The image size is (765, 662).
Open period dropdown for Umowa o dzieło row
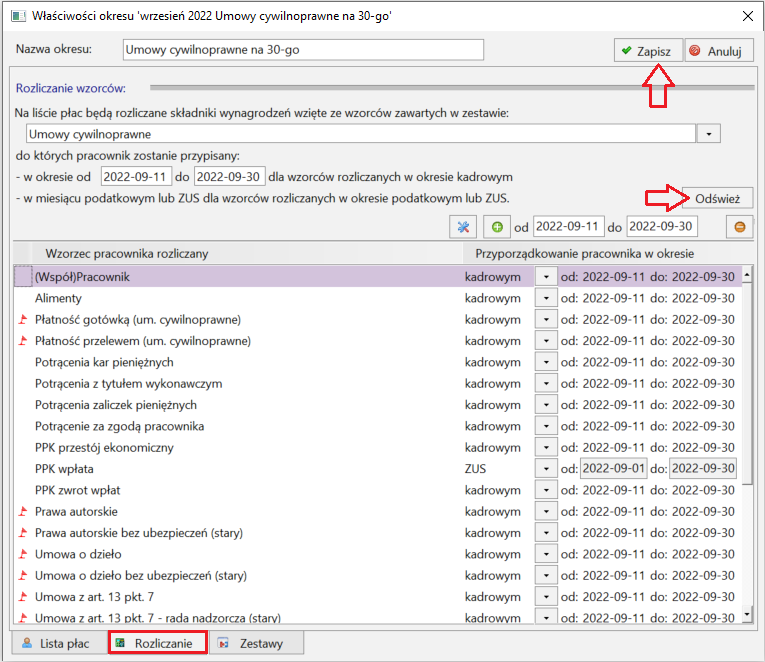(x=546, y=554)
